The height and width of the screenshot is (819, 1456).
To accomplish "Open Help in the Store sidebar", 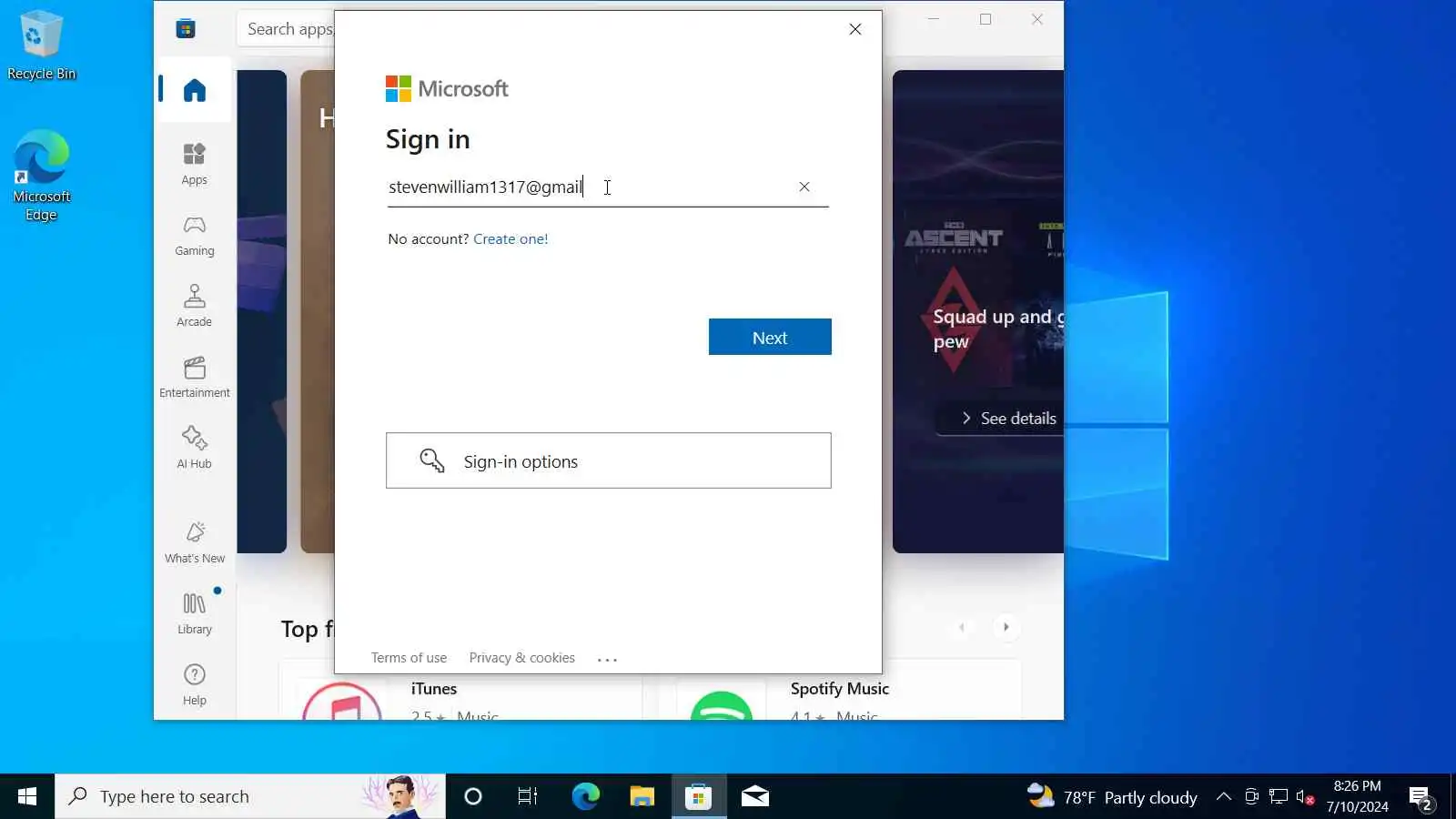I will [194, 684].
